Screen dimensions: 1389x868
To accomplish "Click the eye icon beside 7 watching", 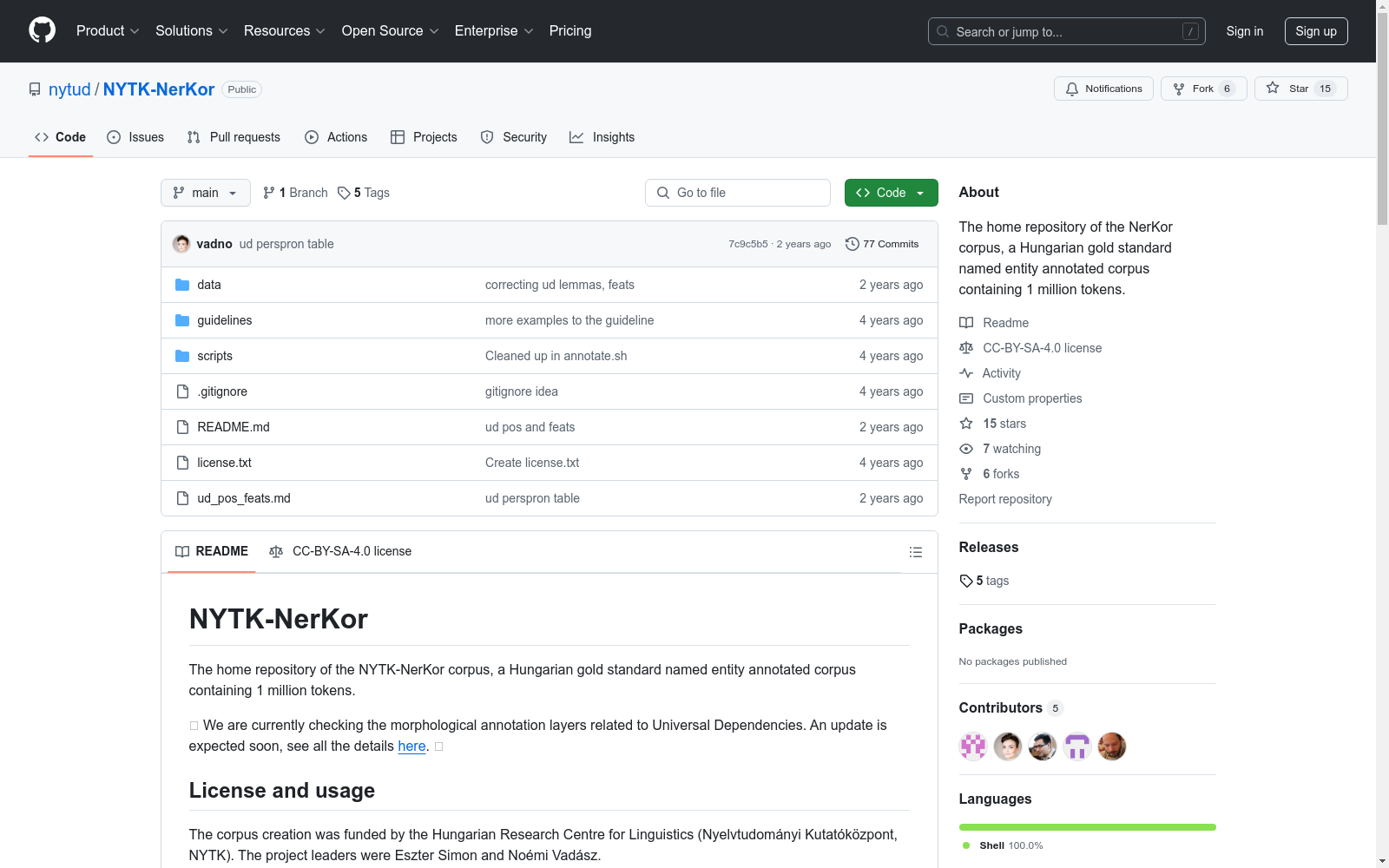I will pos(966,449).
